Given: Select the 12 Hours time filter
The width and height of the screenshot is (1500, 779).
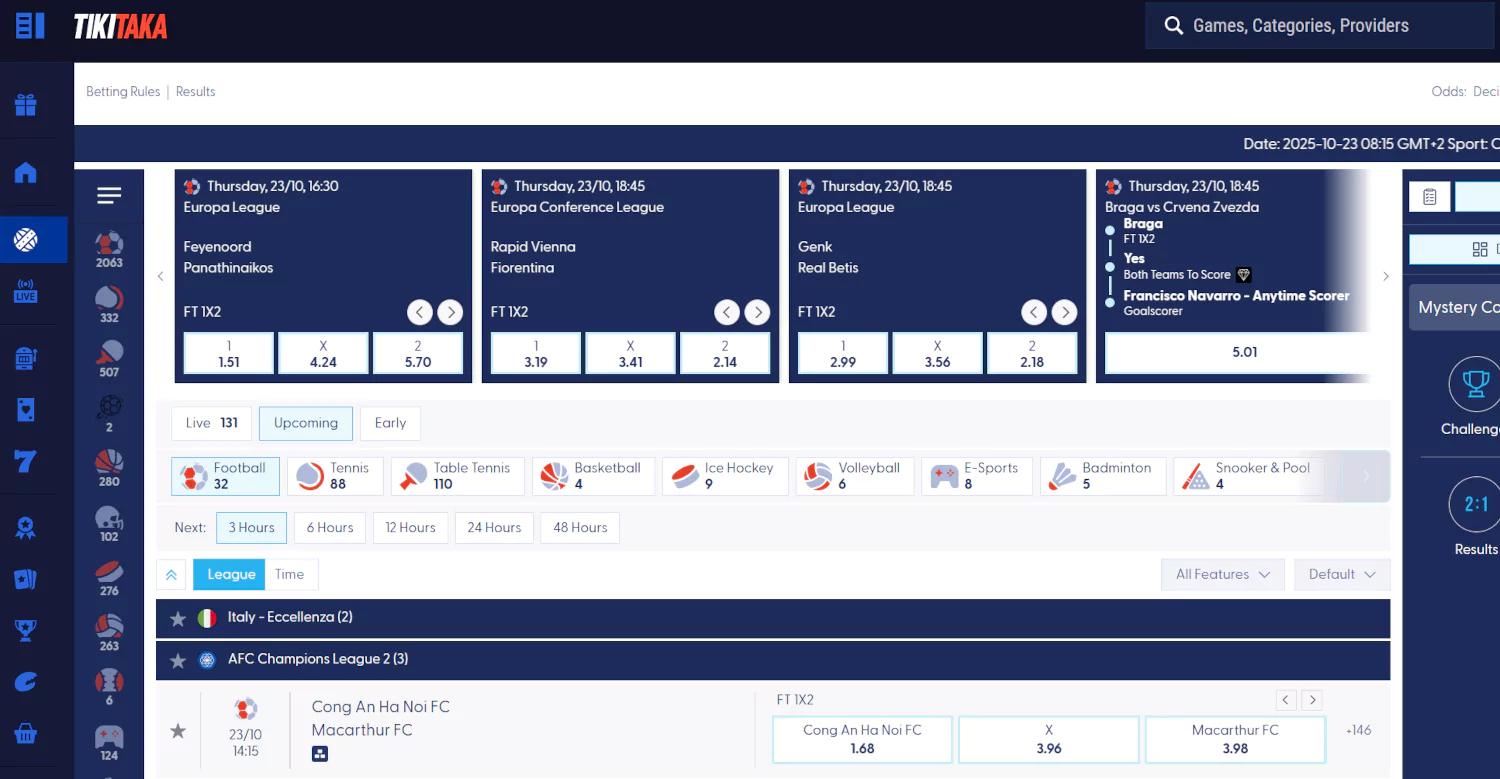Looking at the screenshot, I should [x=410, y=528].
